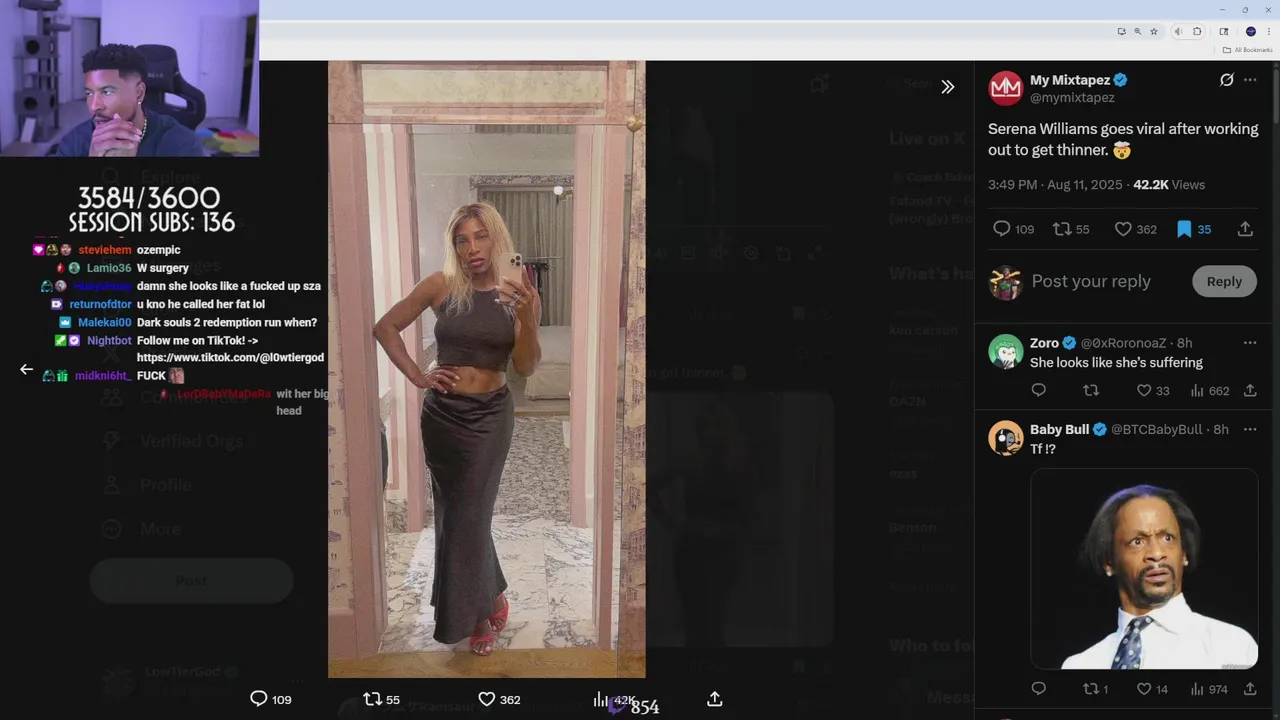Share the My Mixtapez post from panel

1245,229
